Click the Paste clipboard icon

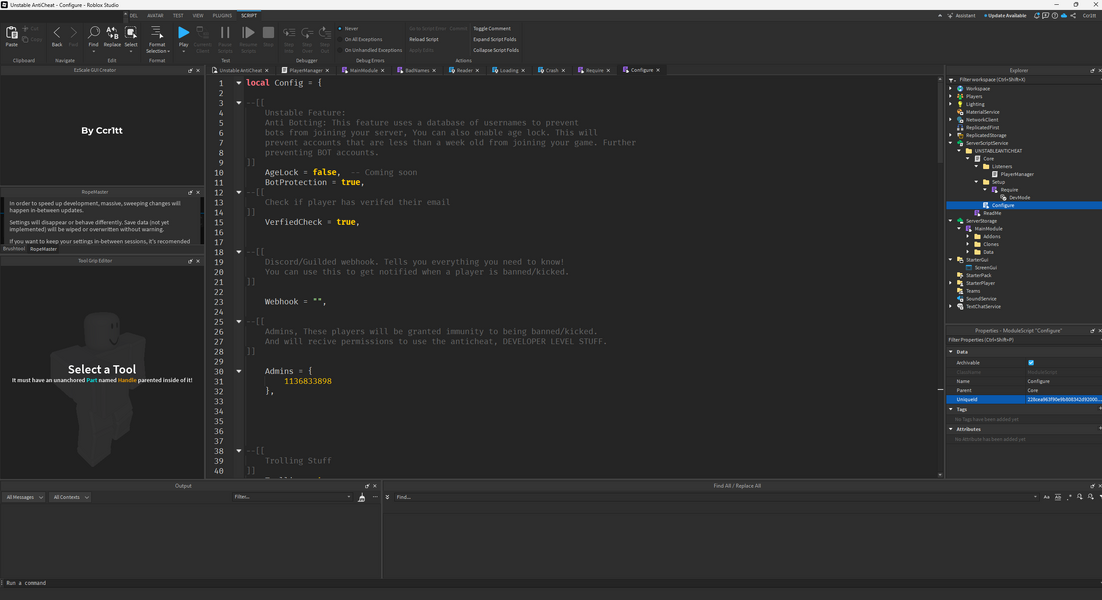(11, 33)
